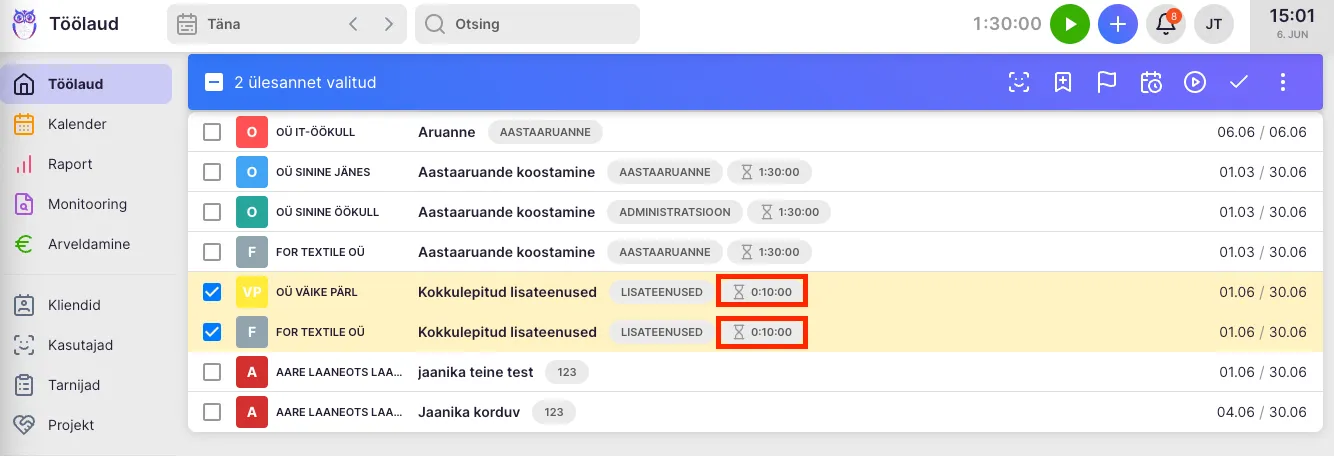This screenshot has height=456, width=1334.
Task: Open Arveldamine in the sidebar
Action: pyautogui.click(x=88, y=244)
